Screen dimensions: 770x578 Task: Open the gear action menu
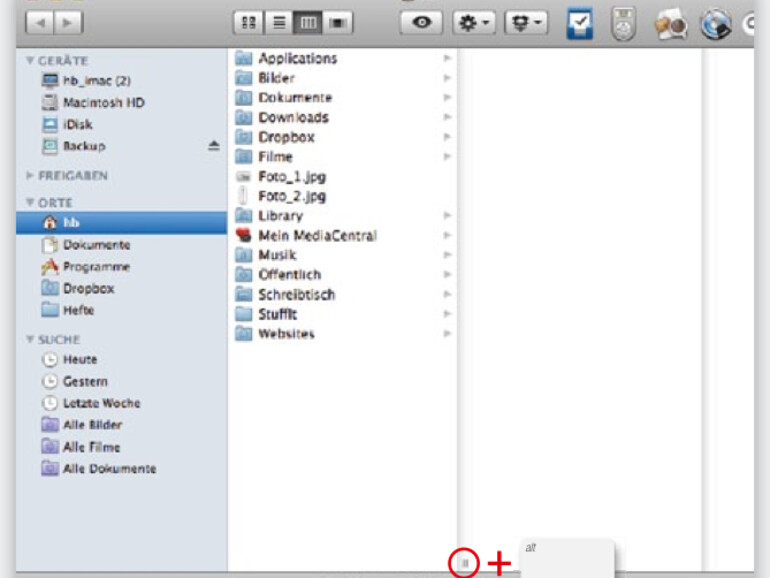coord(473,23)
